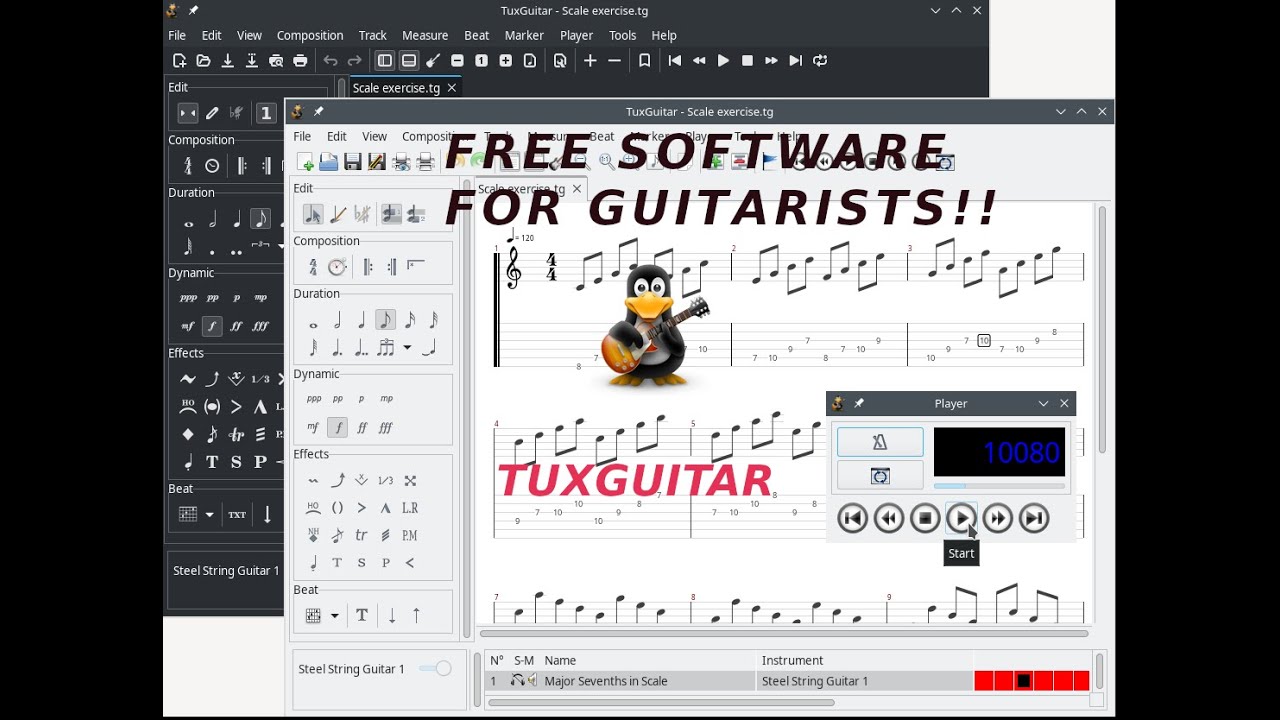The height and width of the screenshot is (720, 1280).
Task: Apply let ring L.R effect in the light Effects panel
Action: pos(410,508)
